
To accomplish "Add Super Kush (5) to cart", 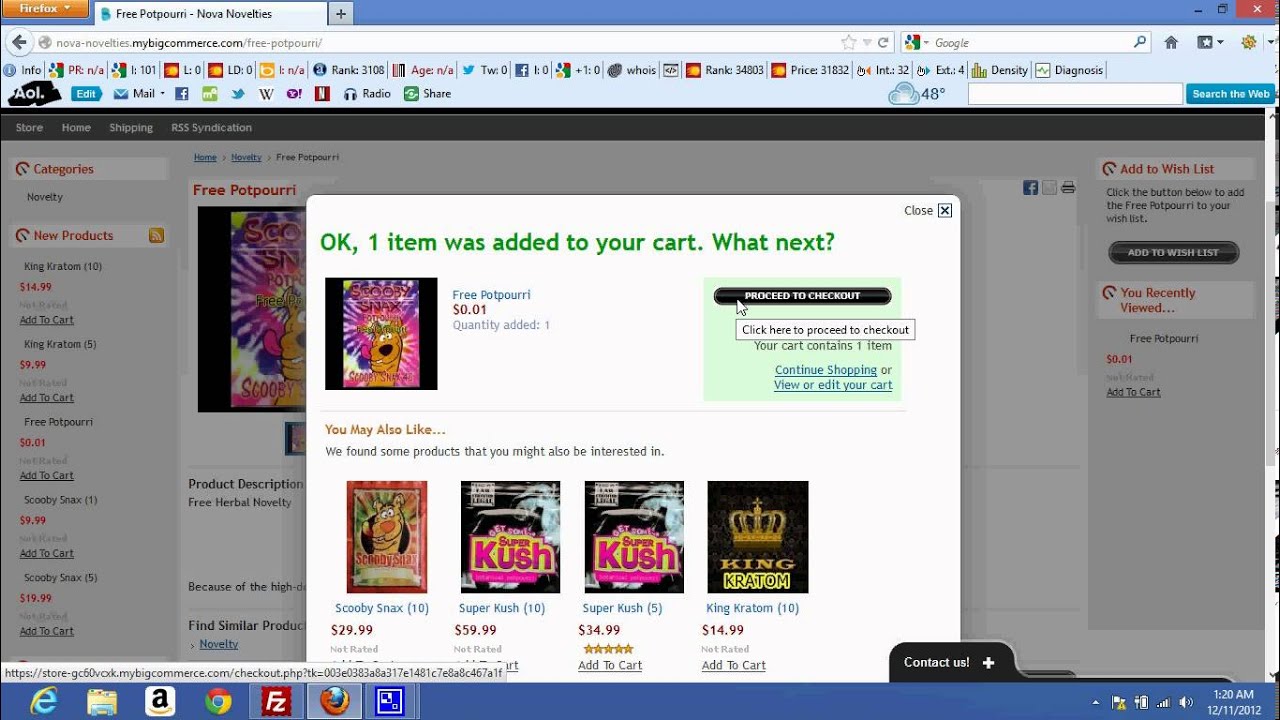I will pyautogui.click(x=610, y=666).
